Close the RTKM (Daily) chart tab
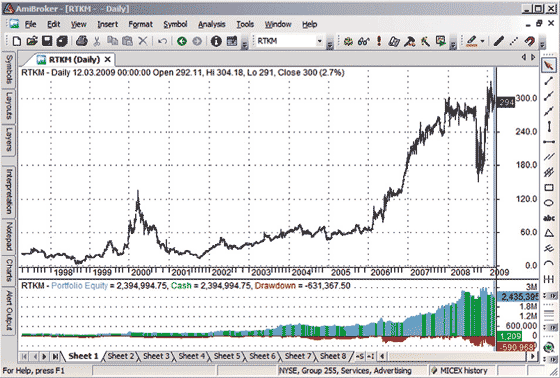The height and width of the screenshot is (378, 560). (108, 59)
